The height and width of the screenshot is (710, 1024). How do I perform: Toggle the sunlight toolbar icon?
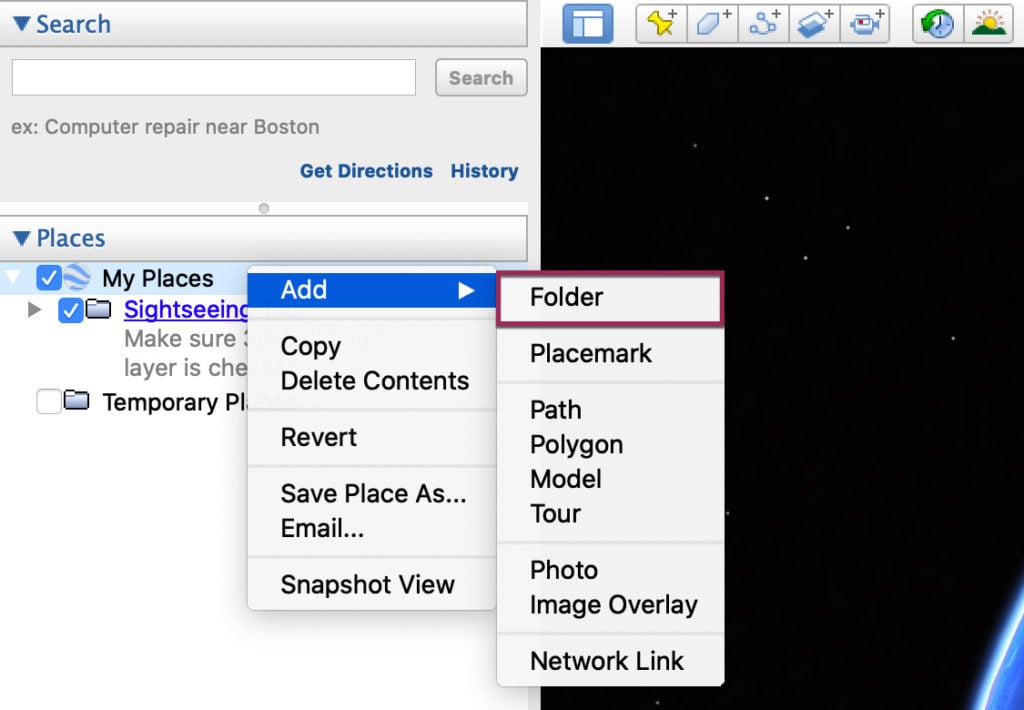(x=988, y=24)
